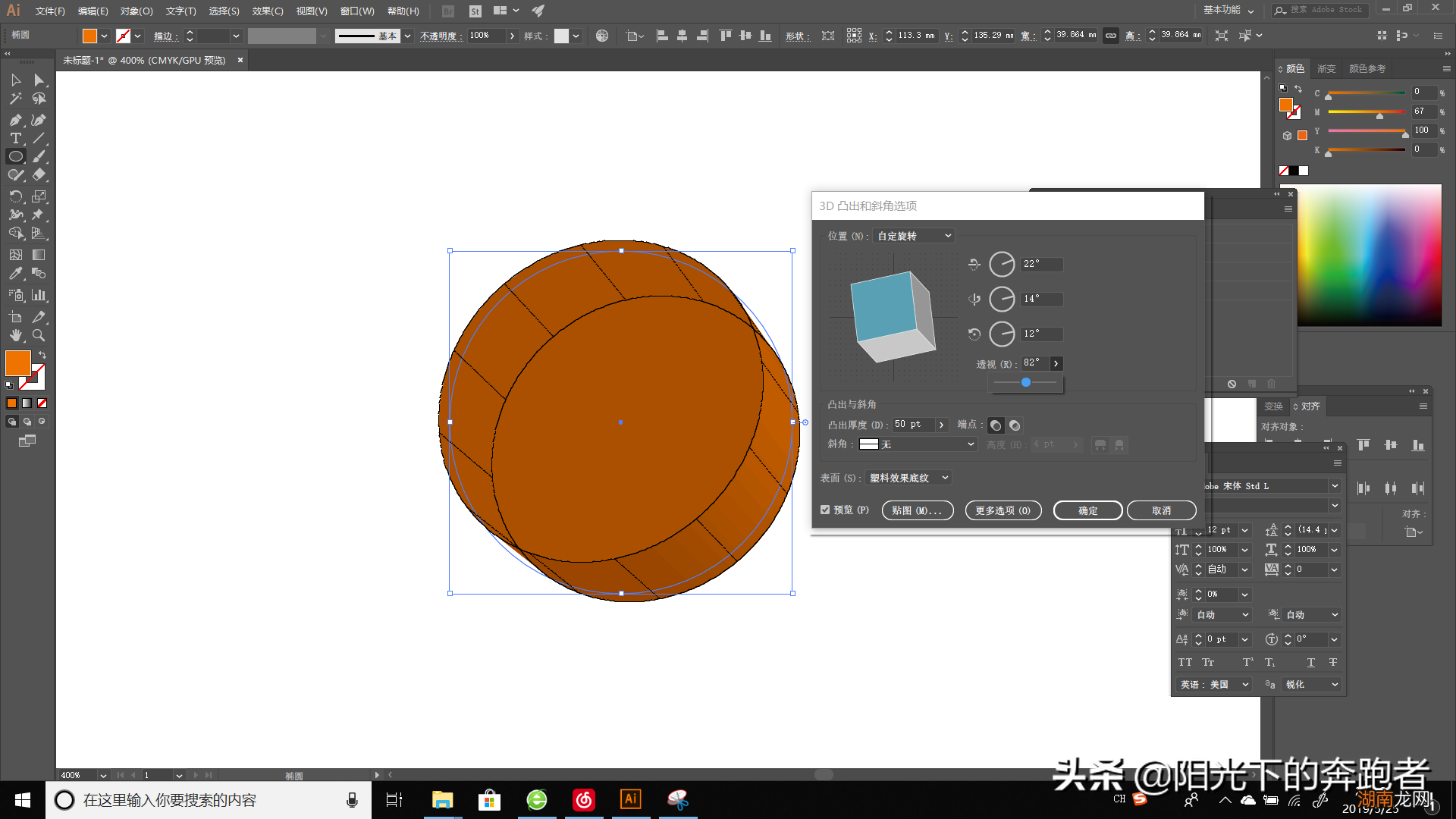Open the 斜角 bevel dropdown
This screenshot has height=819, width=1456.
[x=918, y=444]
